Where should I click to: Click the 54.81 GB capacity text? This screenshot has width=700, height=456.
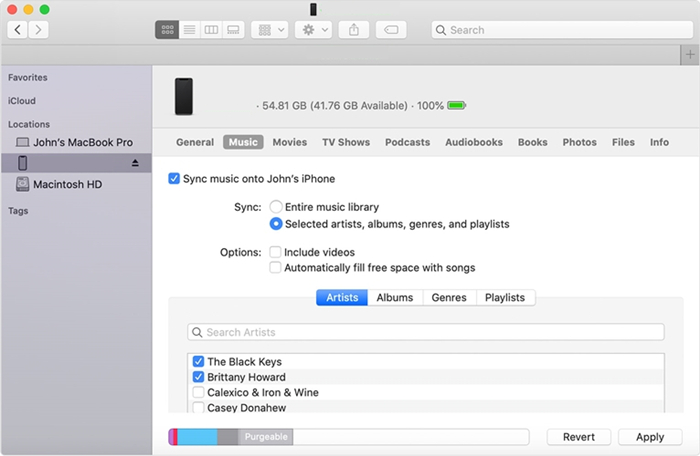[284, 106]
